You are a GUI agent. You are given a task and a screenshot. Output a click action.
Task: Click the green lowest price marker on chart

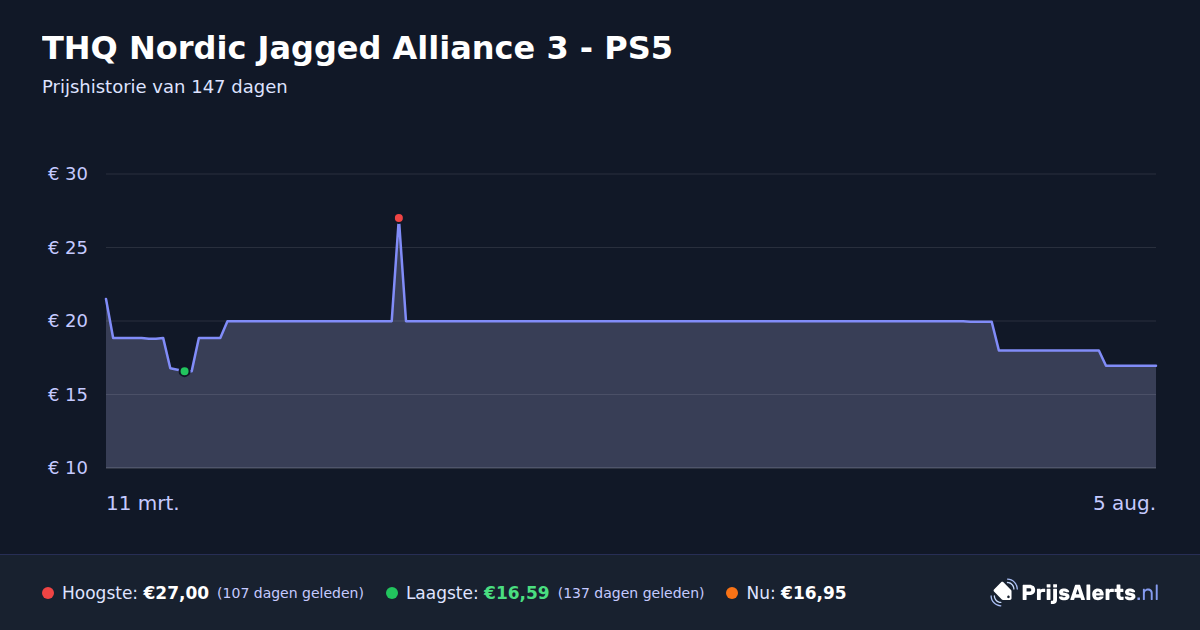(184, 371)
